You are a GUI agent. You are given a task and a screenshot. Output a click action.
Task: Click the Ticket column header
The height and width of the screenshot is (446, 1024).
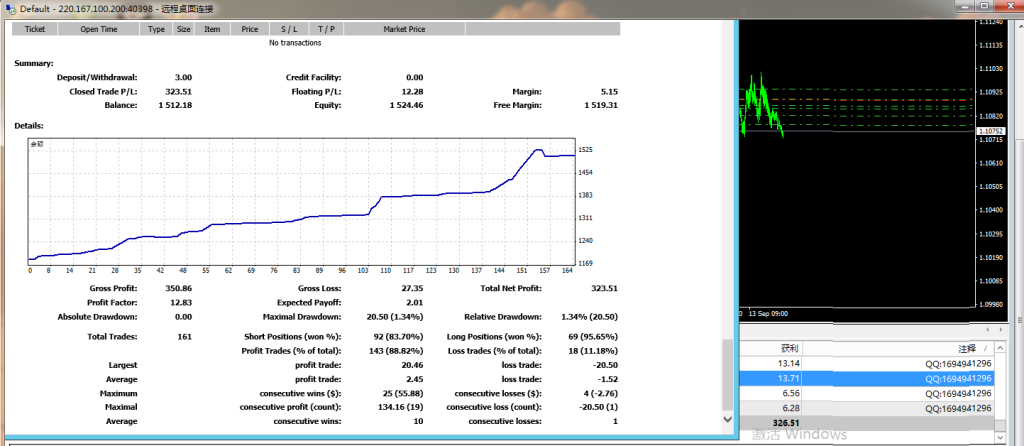[34, 29]
